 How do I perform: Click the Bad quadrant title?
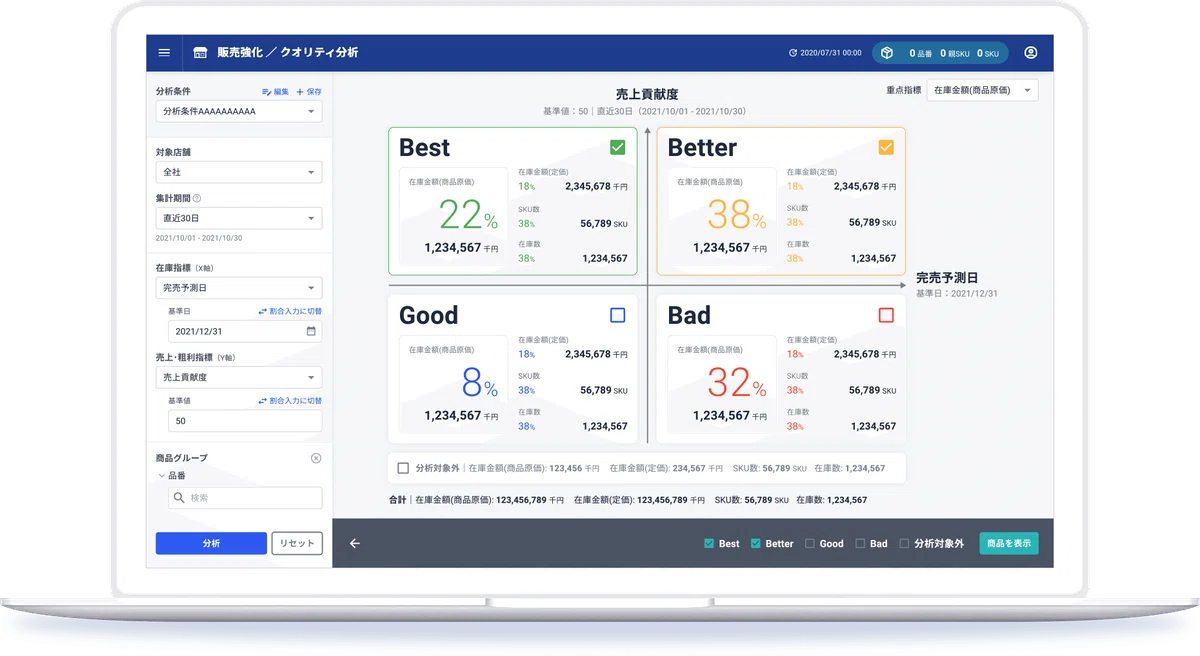click(x=689, y=315)
